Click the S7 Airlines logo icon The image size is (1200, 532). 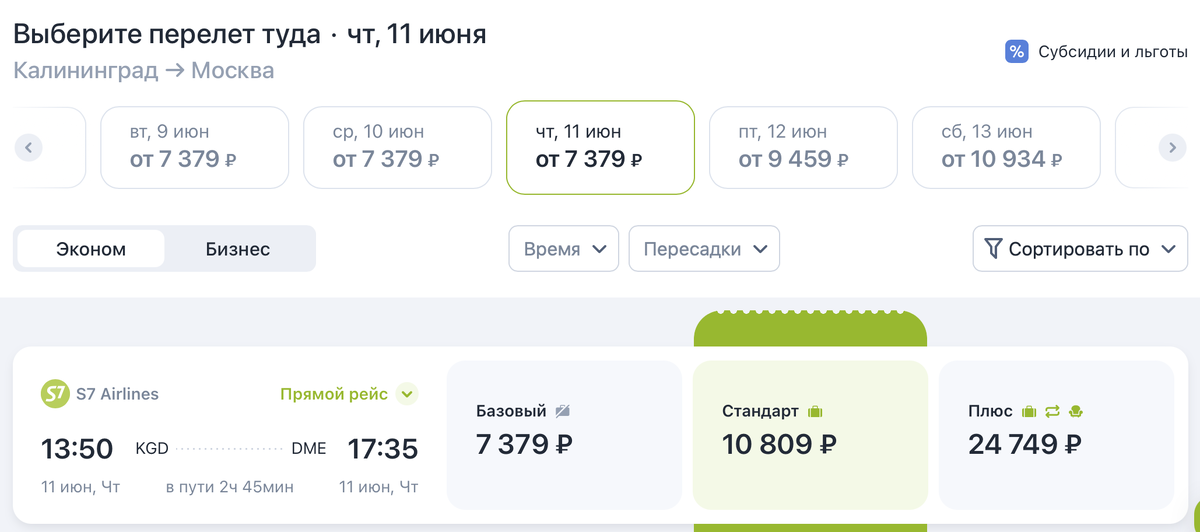(54, 394)
